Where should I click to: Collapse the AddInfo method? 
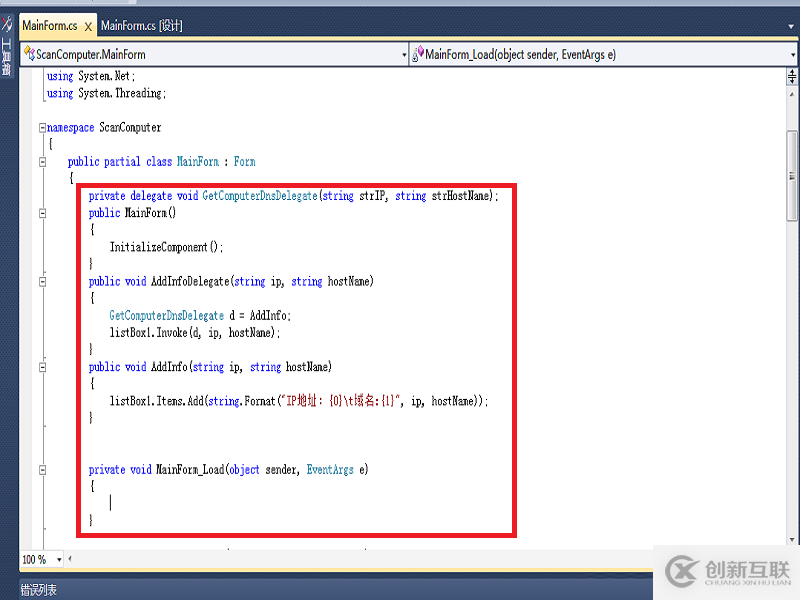click(x=42, y=367)
